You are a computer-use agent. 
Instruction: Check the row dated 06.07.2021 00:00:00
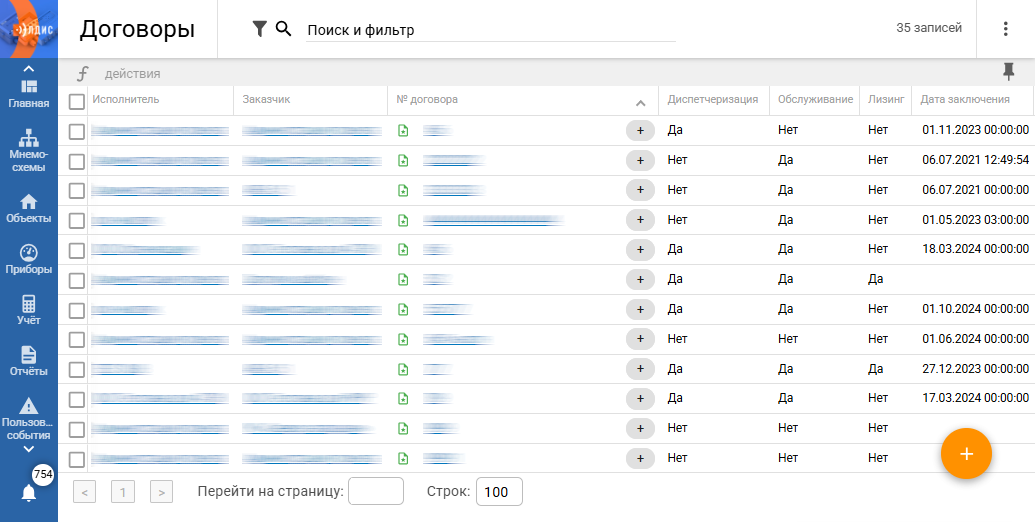[77, 191]
